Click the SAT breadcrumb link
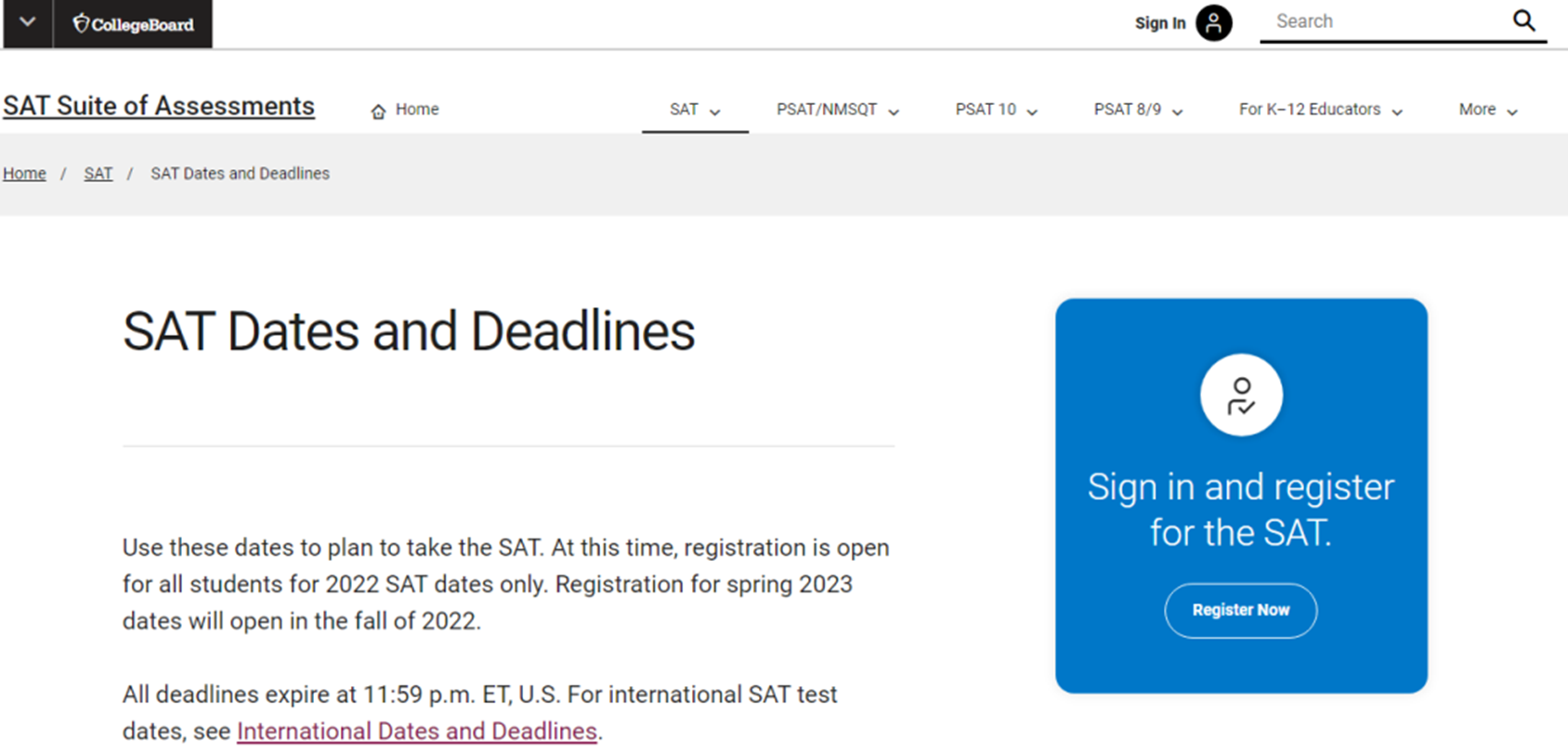Image resolution: width=1568 pixels, height=752 pixels. (x=98, y=174)
